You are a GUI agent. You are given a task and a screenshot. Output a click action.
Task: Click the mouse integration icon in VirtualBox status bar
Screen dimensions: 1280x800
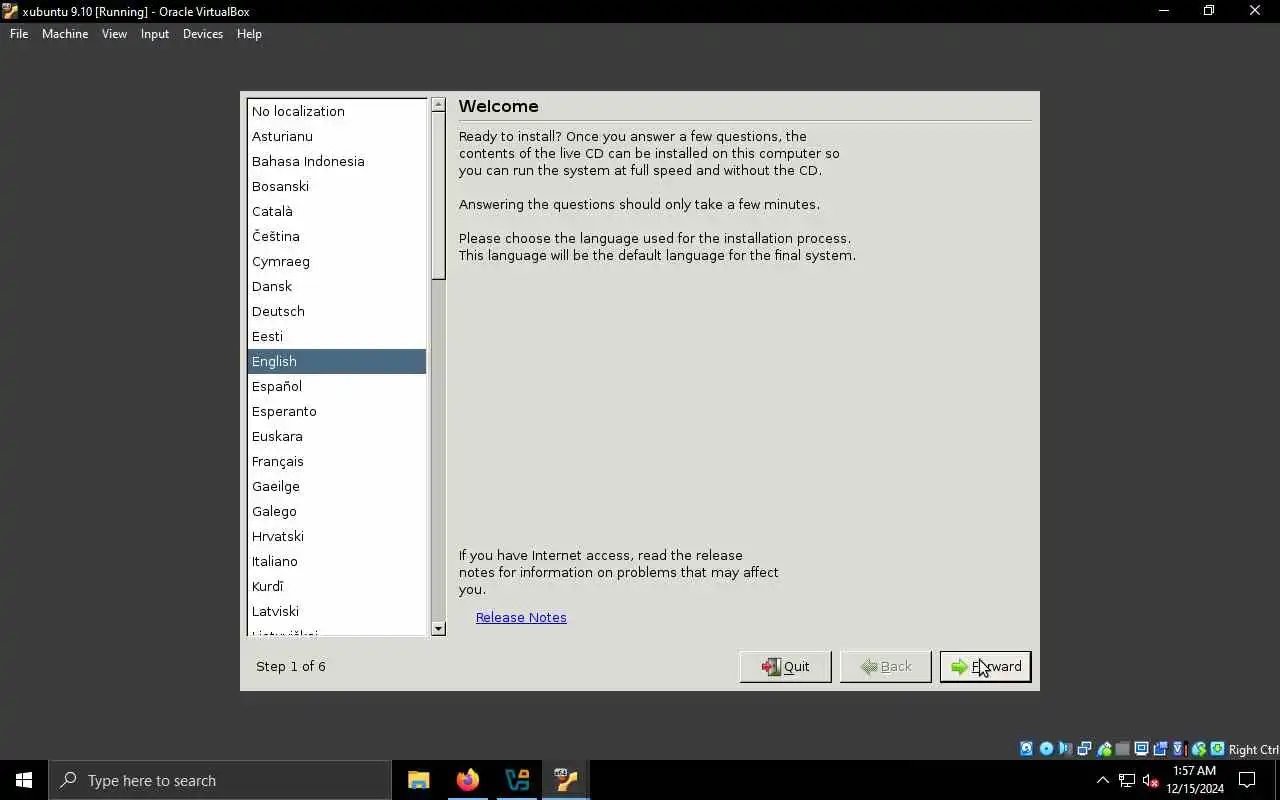point(1199,749)
